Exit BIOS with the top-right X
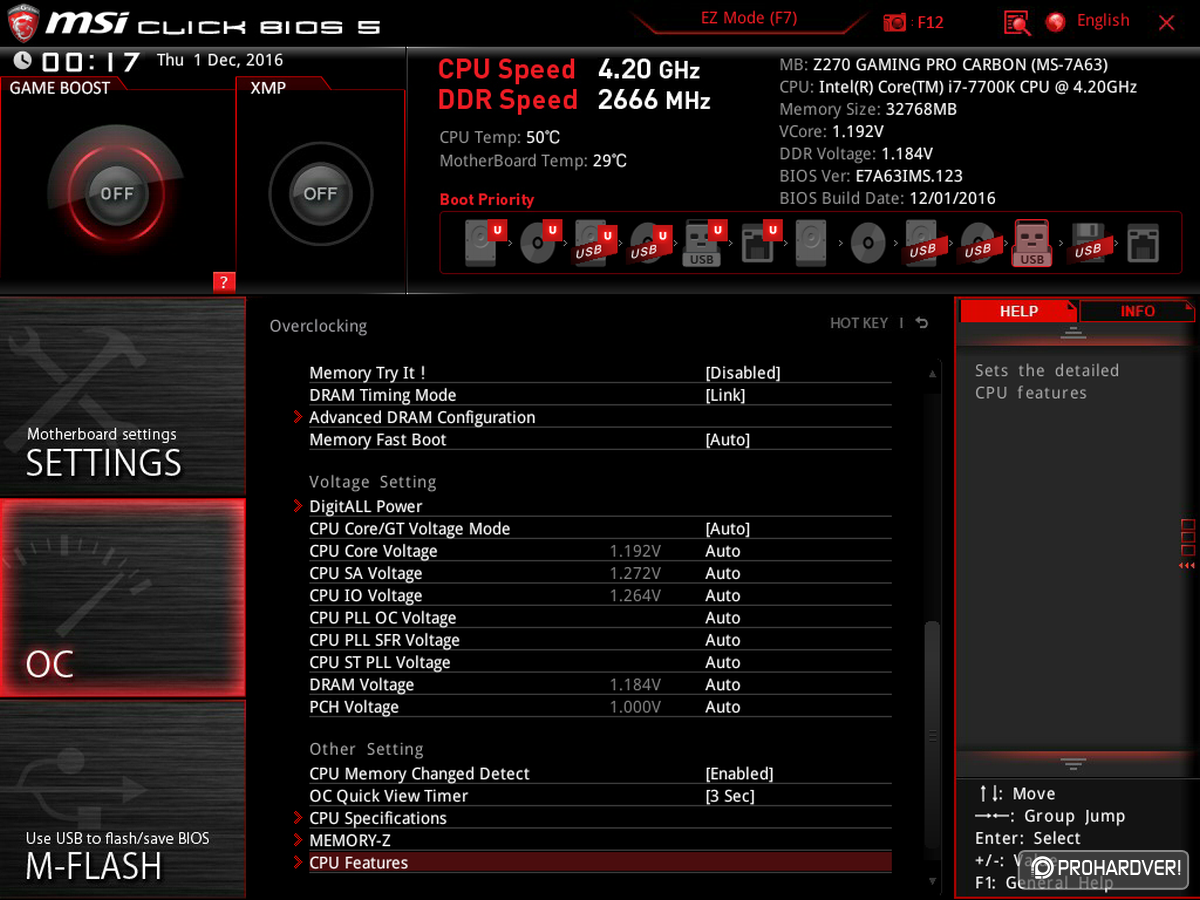Viewport: 1200px width, 900px height. [x=1166, y=22]
